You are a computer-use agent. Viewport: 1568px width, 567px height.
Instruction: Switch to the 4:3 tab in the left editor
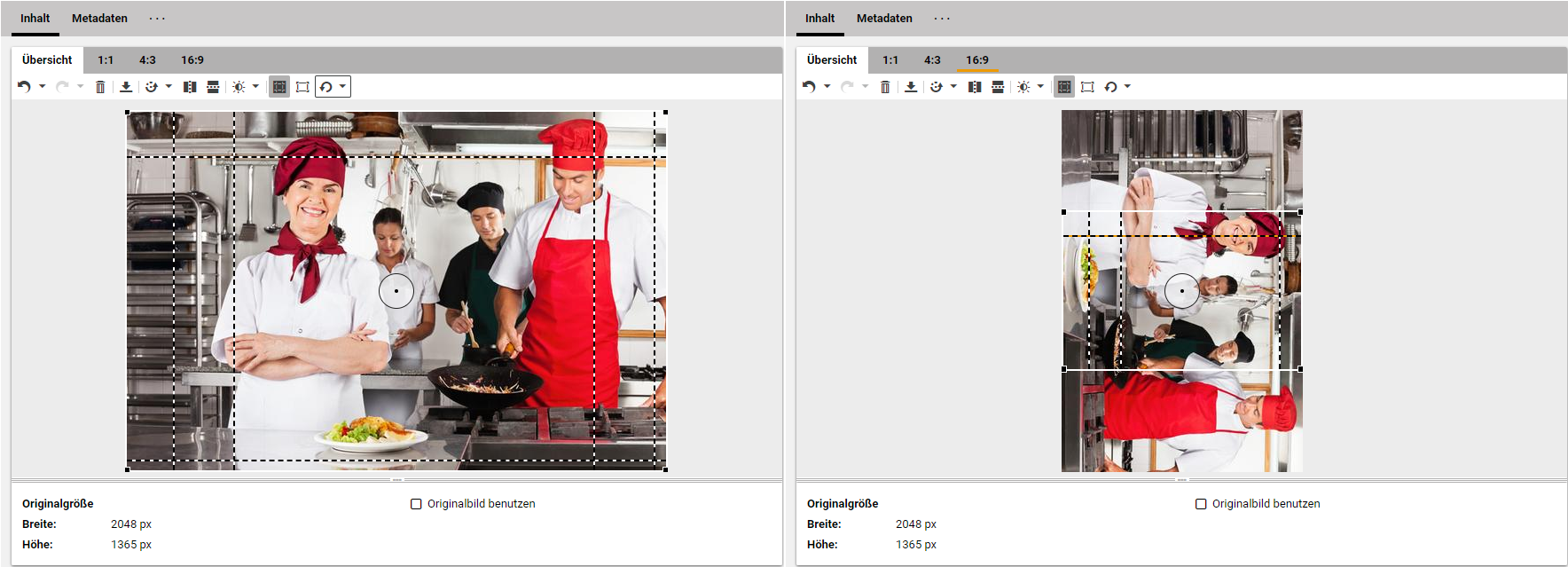point(147,60)
